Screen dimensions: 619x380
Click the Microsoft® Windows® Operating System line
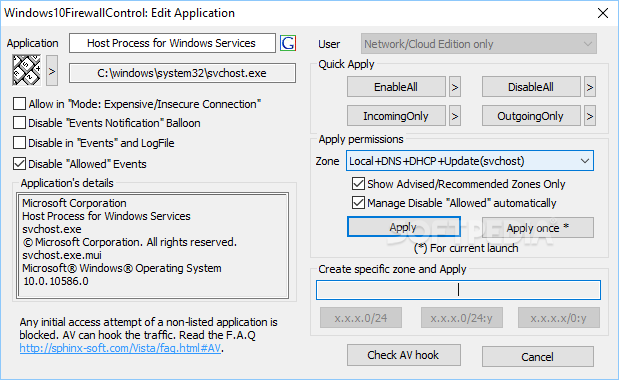(x=122, y=268)
